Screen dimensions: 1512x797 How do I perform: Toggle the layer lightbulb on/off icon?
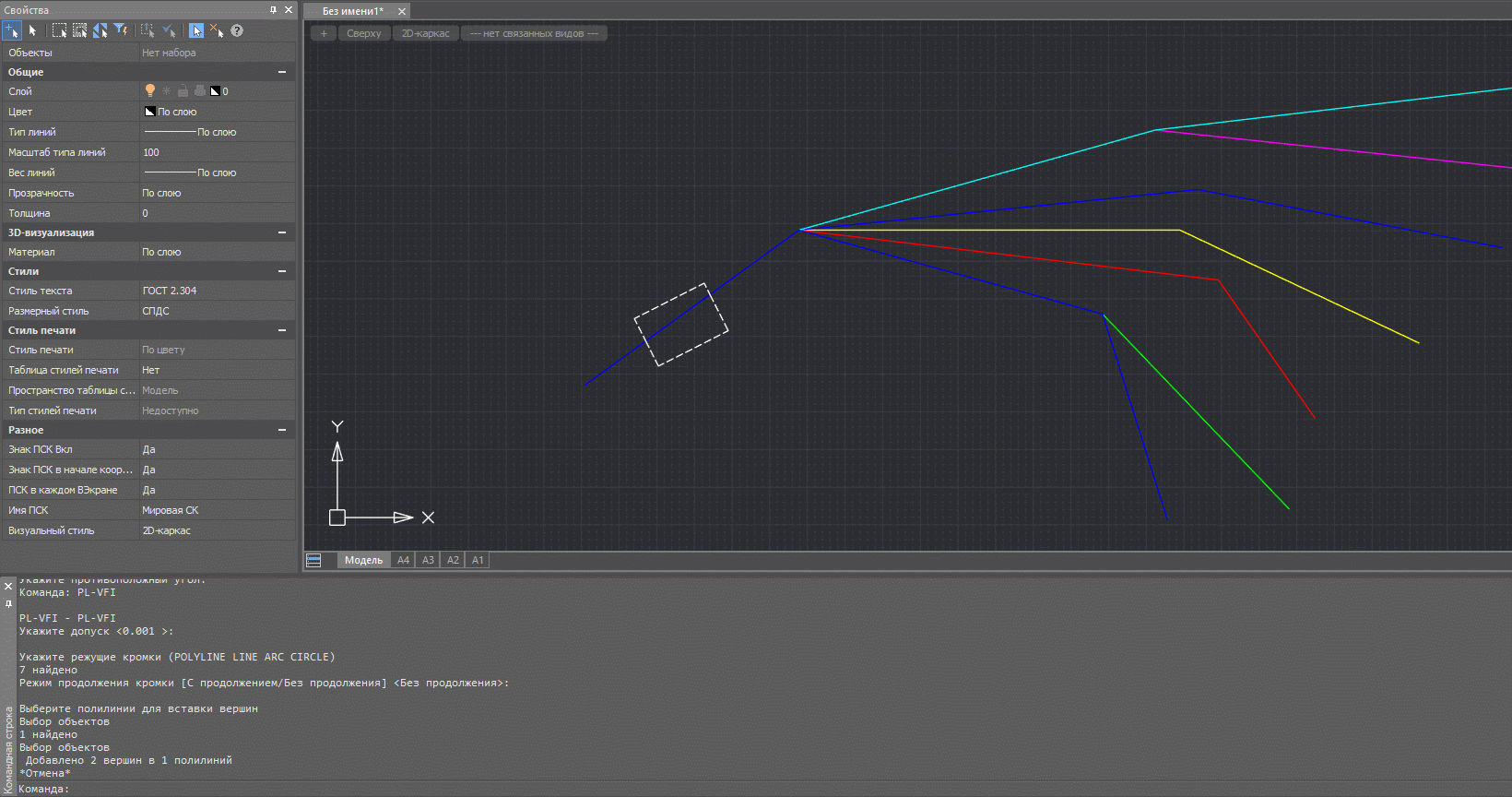(x=150, y=90)
